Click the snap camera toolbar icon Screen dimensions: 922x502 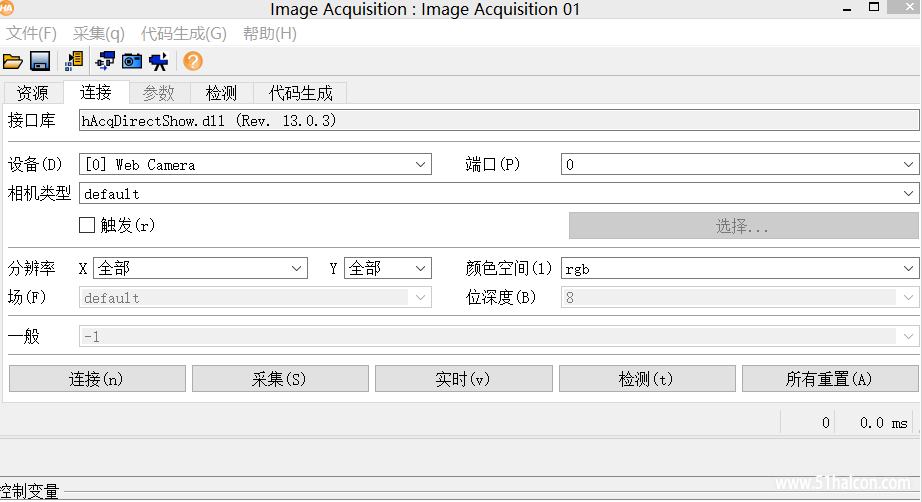132,61
